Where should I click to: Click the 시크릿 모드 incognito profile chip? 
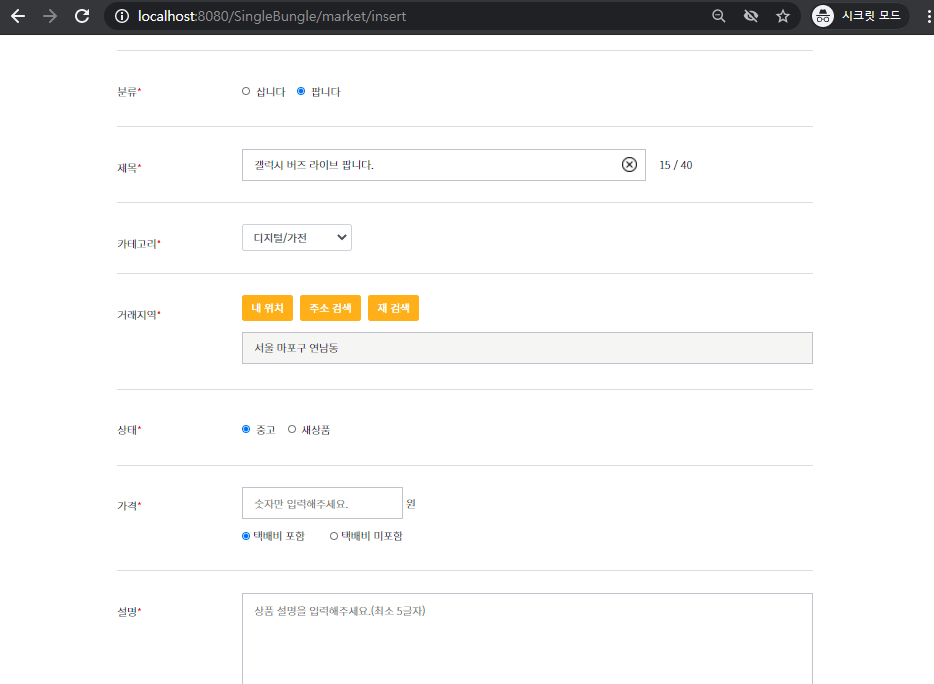point(862,16)
